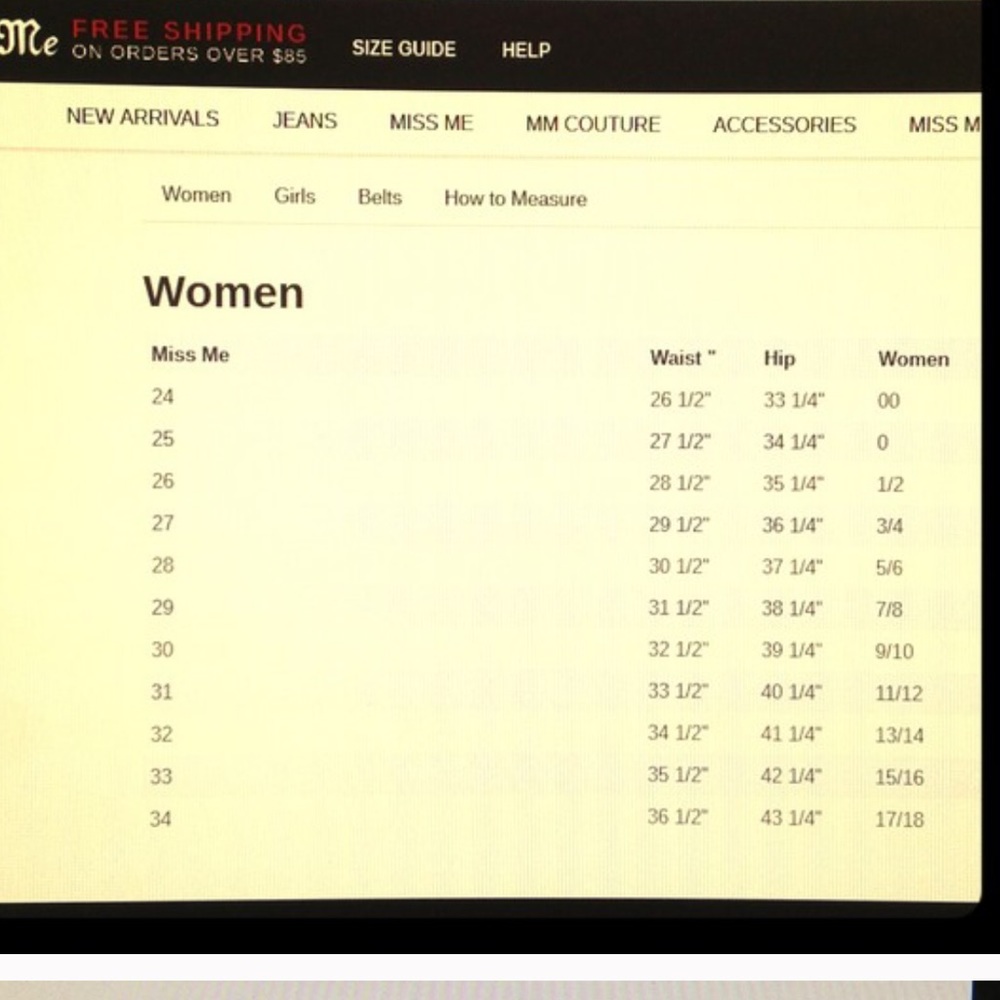Switch to the Girls size tab
Screen dimensions: 1000x1000
(x=295, y=196)
